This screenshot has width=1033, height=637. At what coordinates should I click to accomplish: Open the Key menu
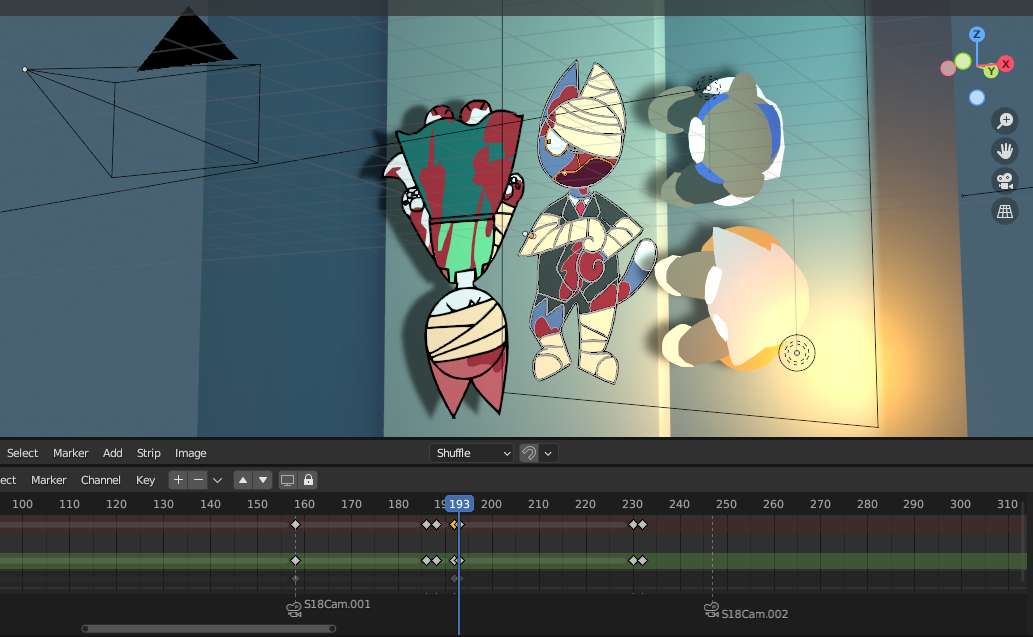point(146,480)
